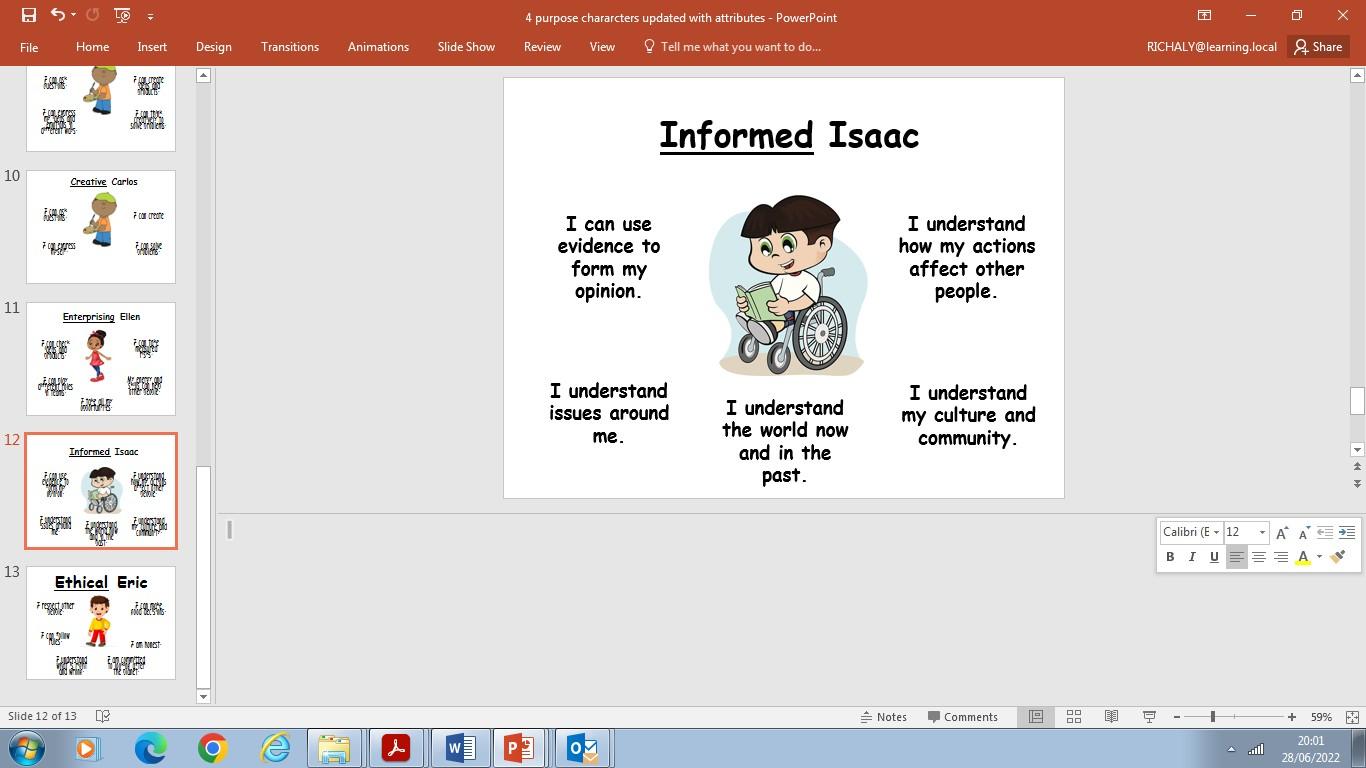Click thumbnail pane scroll up arrow
Image resolution: width=1366 pixels, height=768 pixels.
pos(203,76)
